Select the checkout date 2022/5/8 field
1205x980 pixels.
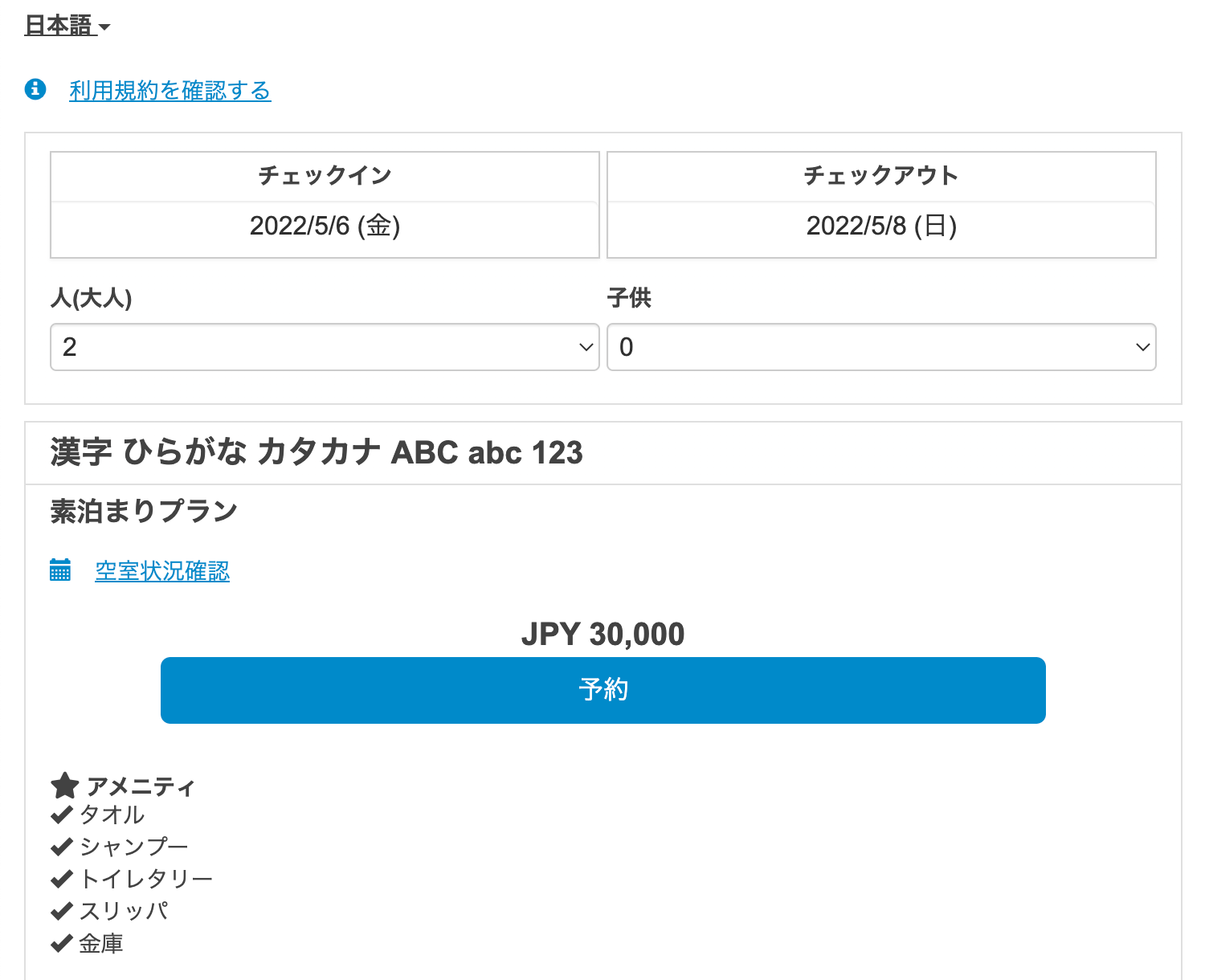881,227
